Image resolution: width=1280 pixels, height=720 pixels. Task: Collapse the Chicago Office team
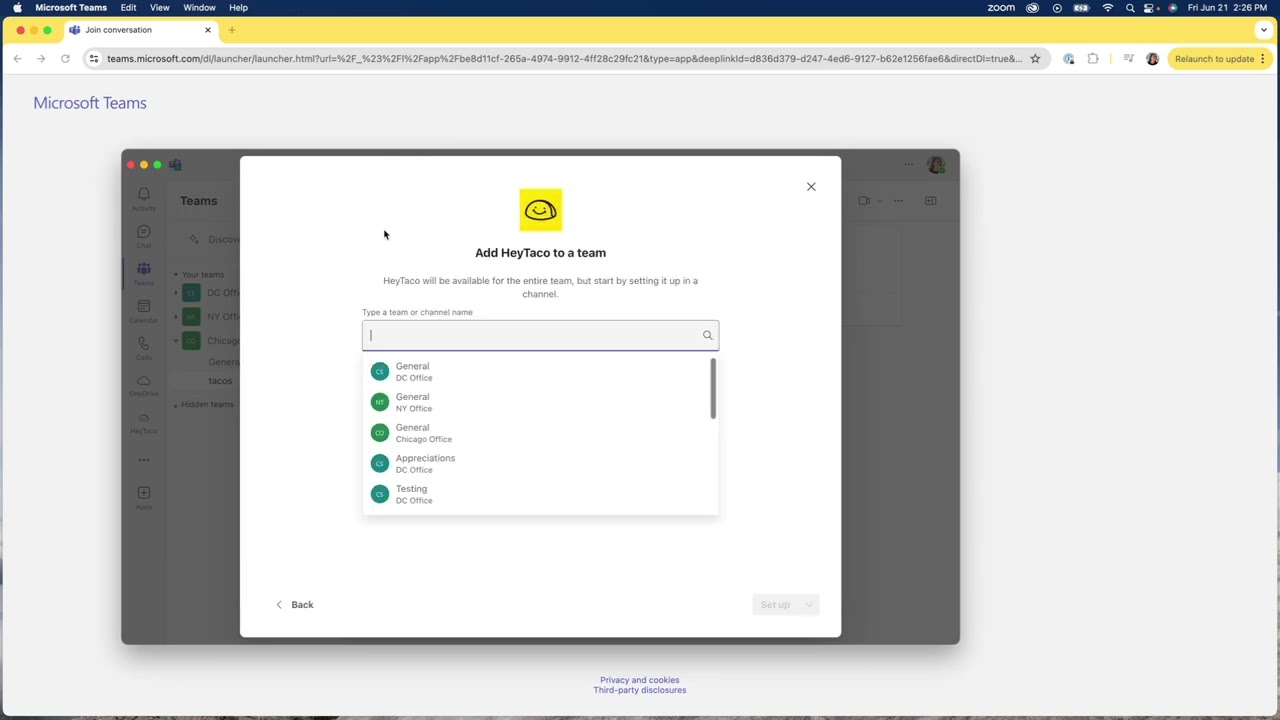[176, 340]
